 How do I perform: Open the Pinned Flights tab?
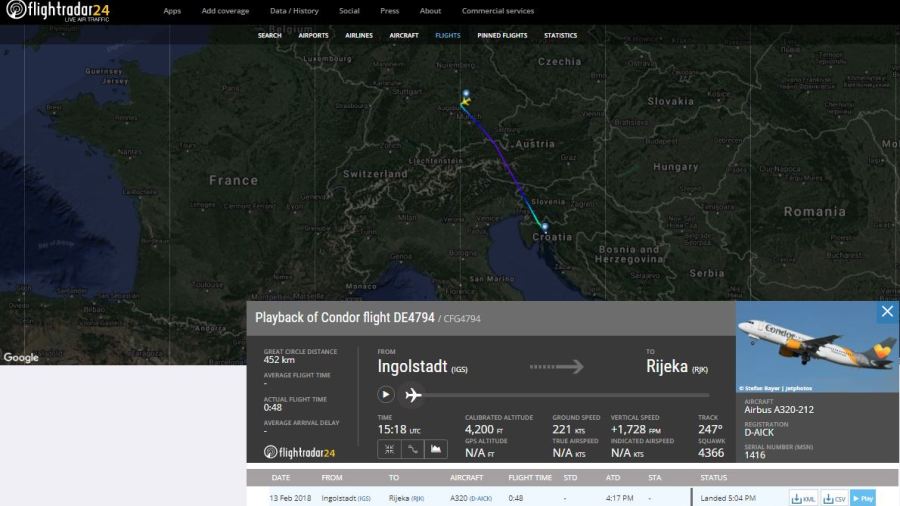click(x=502, y=35)
